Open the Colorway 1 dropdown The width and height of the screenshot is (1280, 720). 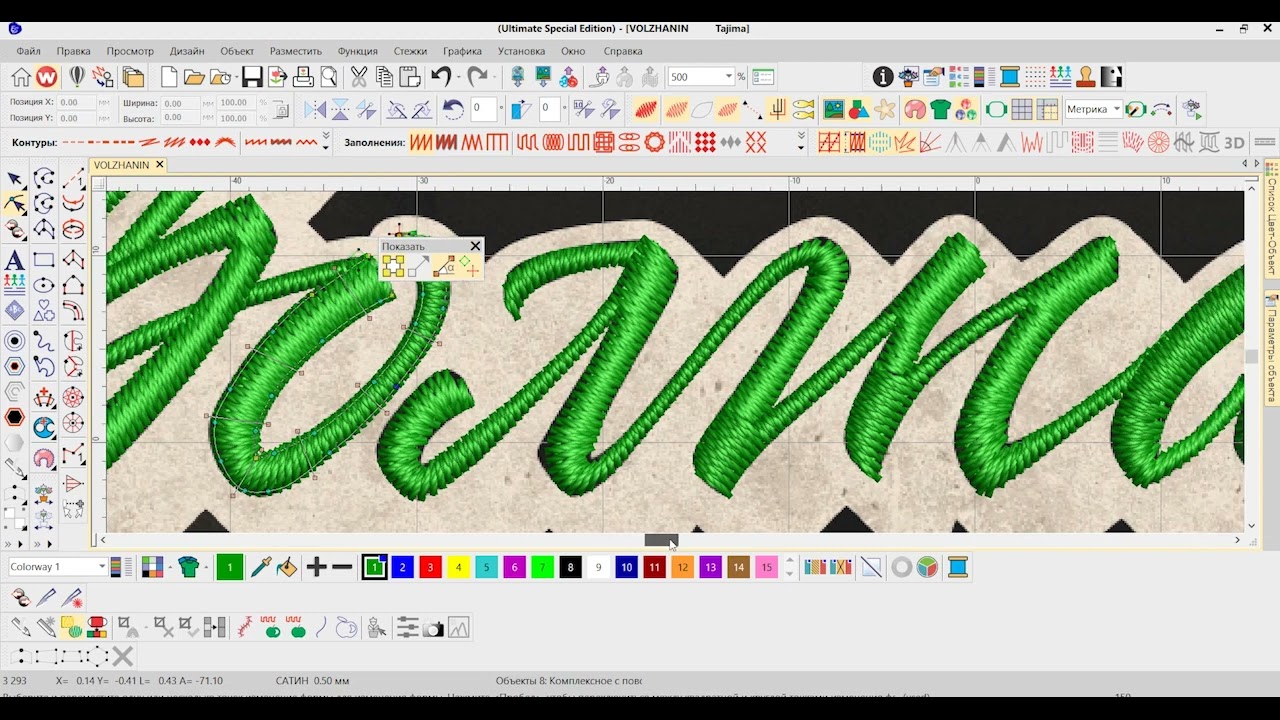[x=102, y=567]
